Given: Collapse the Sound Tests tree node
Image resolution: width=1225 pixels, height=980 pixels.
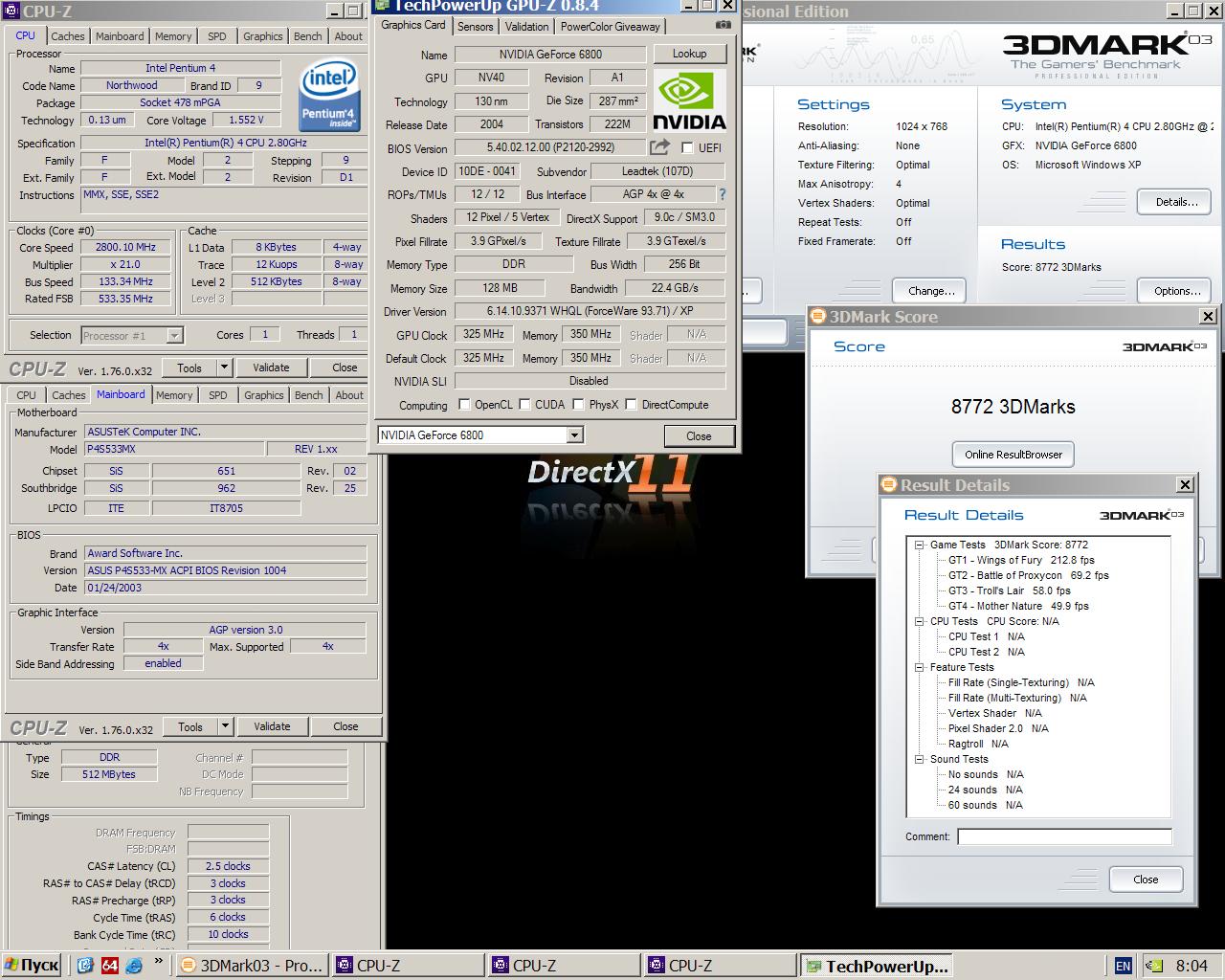Looking at the screenshot, I should tap(919, 759).
